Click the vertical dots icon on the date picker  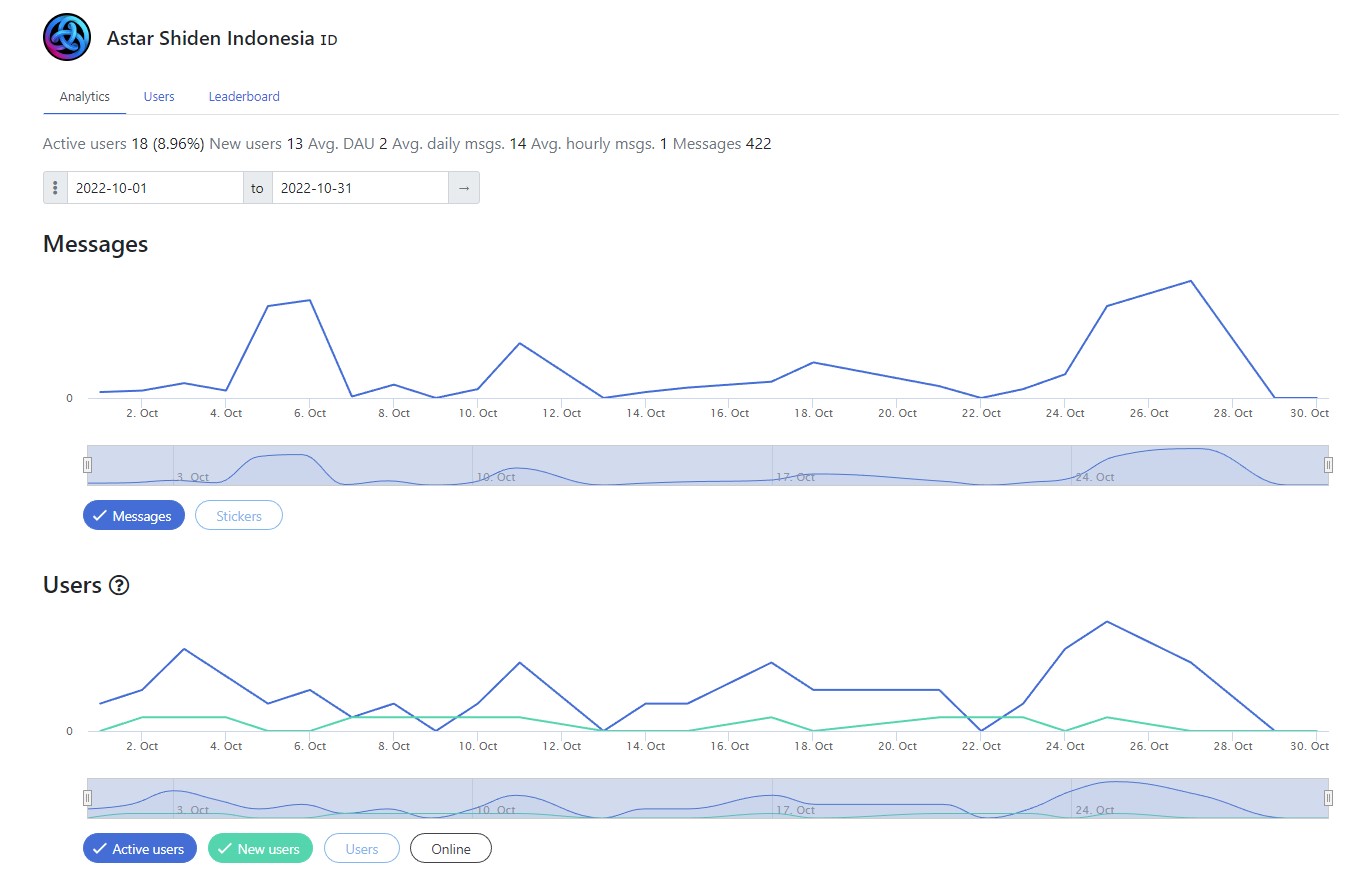[x=55, y=187]
